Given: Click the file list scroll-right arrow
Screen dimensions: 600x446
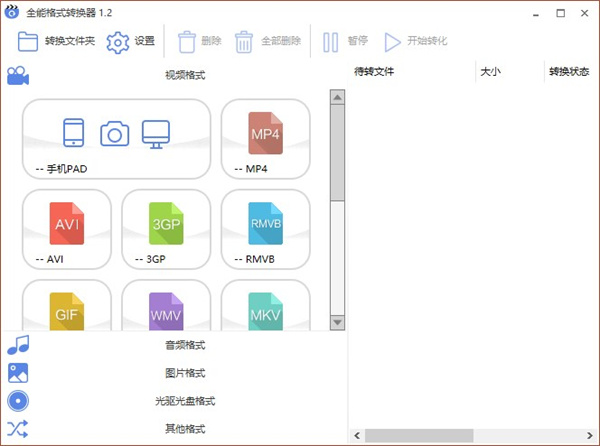Looking at the screenshot, I should [590, 435].
